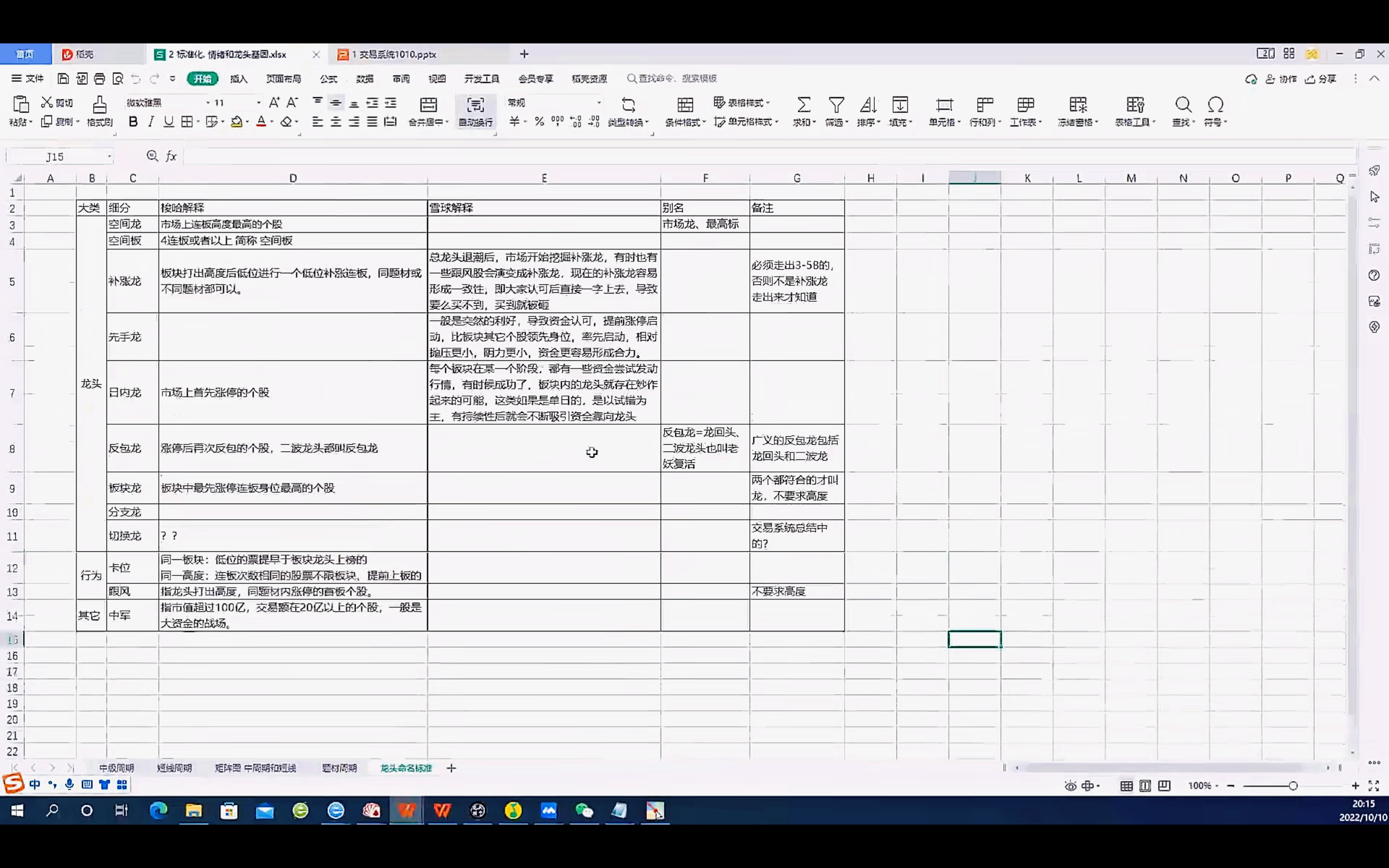Switch to the 题材周期 sheet tab

(339, 768)
